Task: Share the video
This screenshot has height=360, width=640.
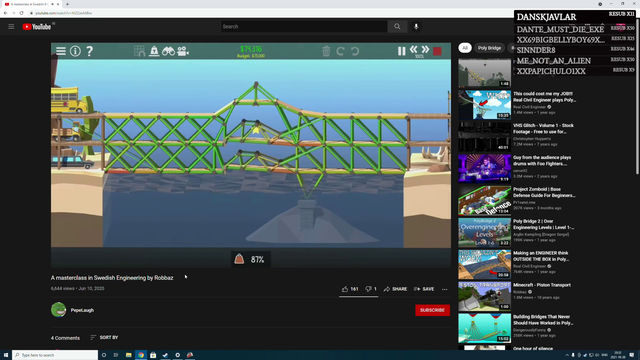Action: [395, 289]
